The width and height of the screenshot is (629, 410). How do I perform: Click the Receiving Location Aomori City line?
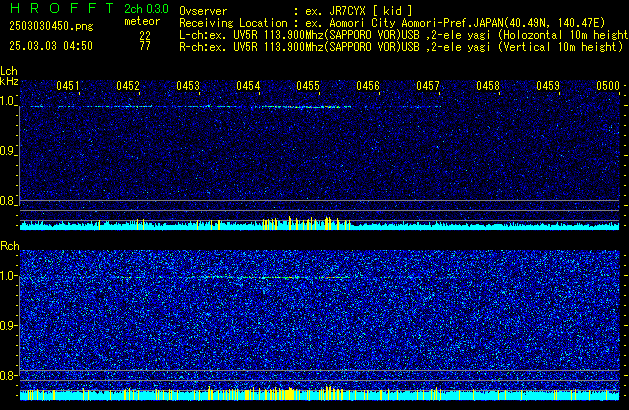pyautogui.click(x=392, y=23)
